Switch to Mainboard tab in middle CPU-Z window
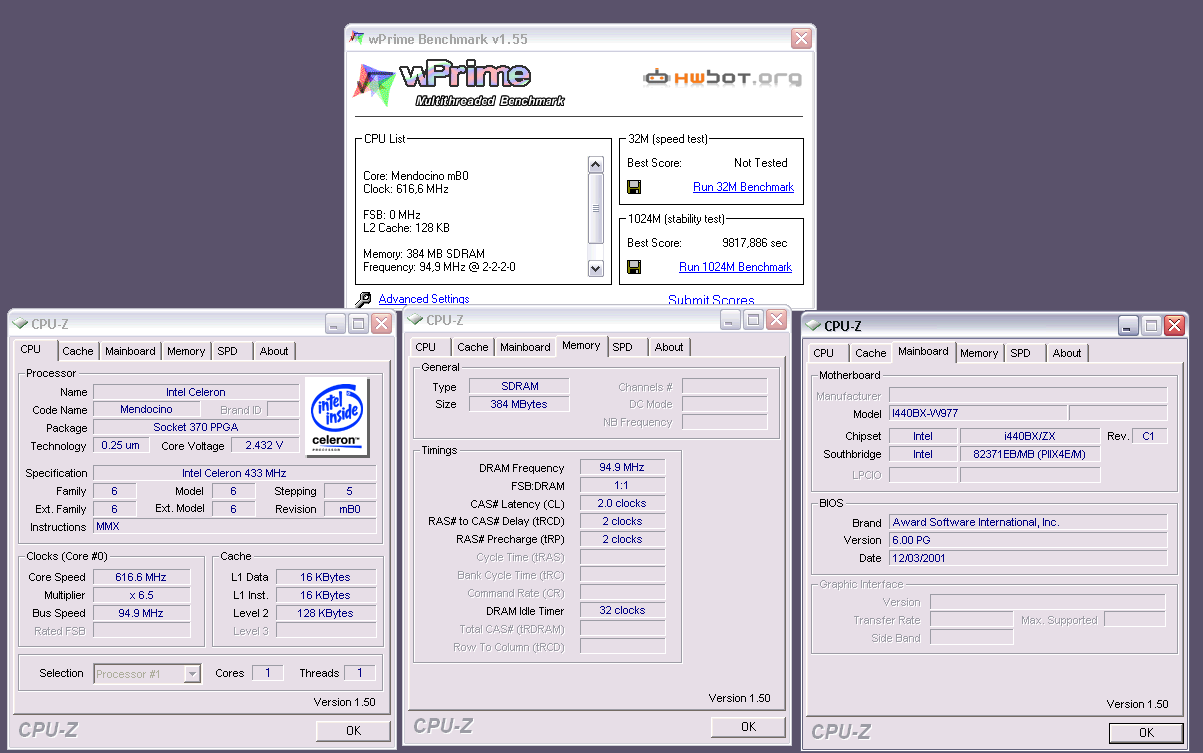This screenshot has height=753, width=1203. tap(526, 347)
